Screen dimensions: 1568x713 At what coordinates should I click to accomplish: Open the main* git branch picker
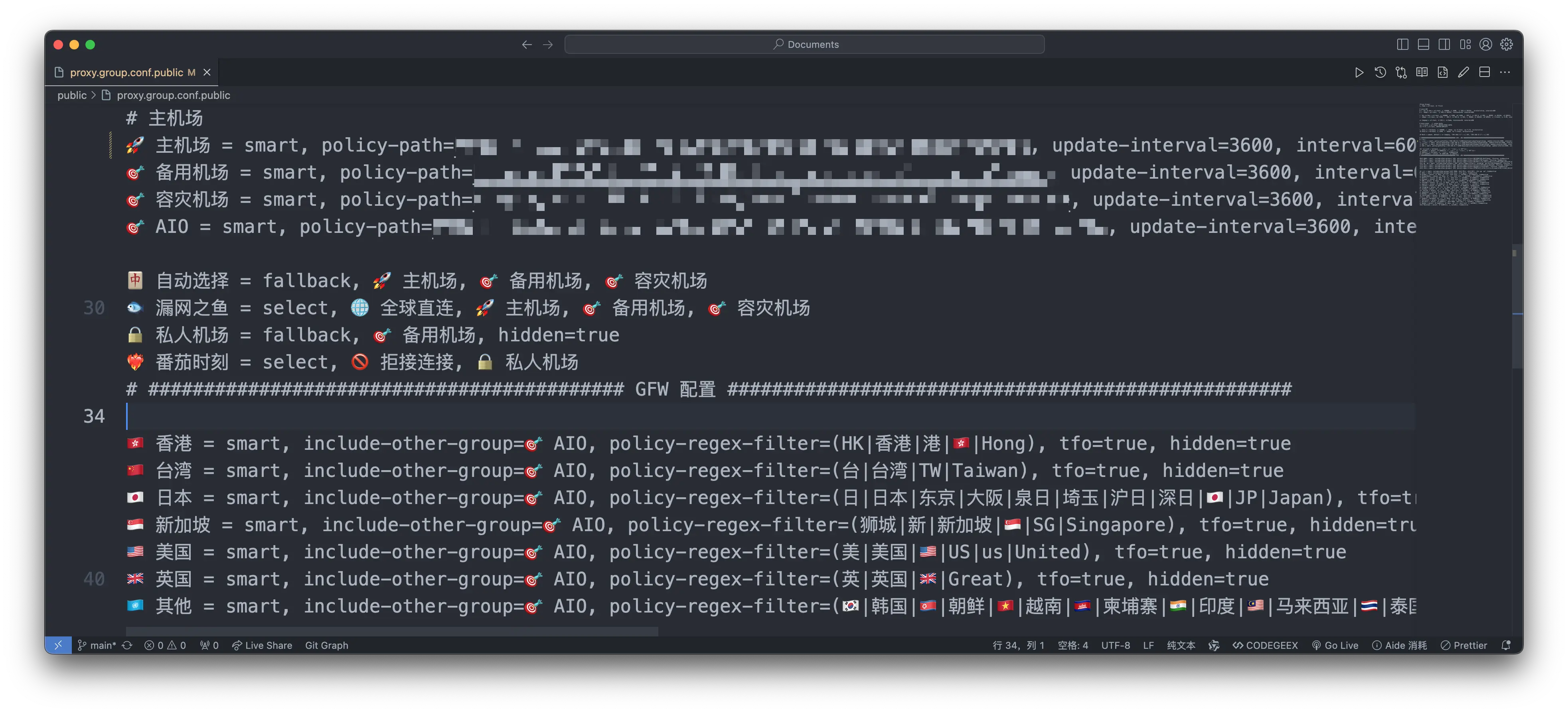pos(97,646)
